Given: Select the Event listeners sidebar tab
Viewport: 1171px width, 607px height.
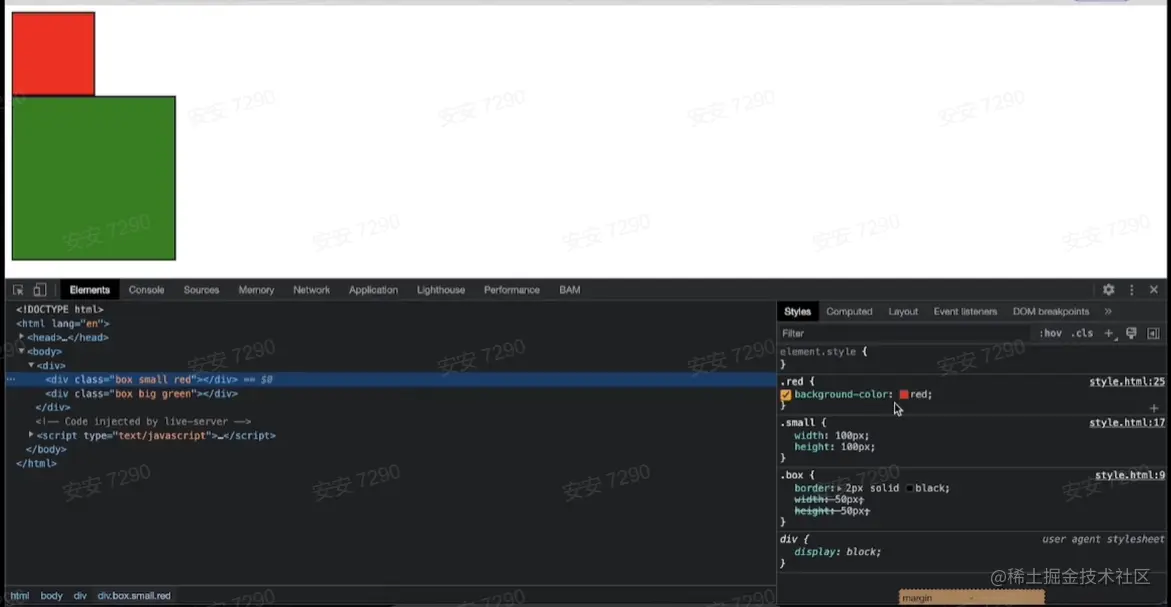Looking at the screenshot, I should 965,311.
